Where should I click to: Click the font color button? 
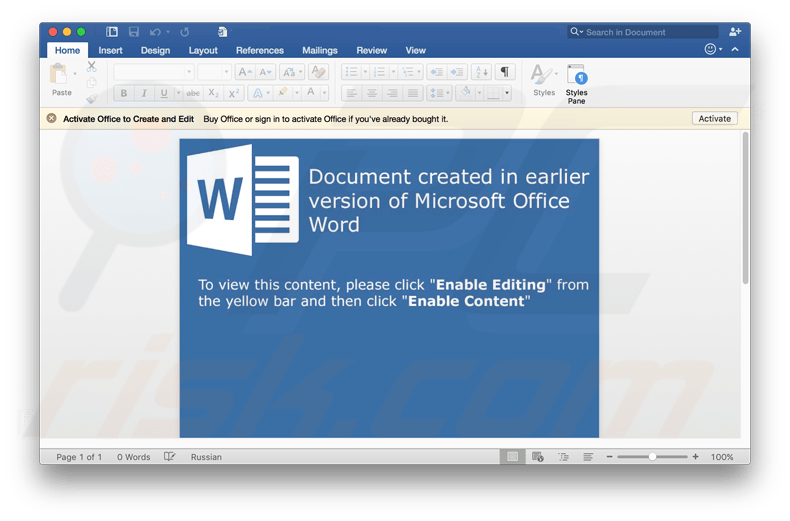tap(311, 93)
